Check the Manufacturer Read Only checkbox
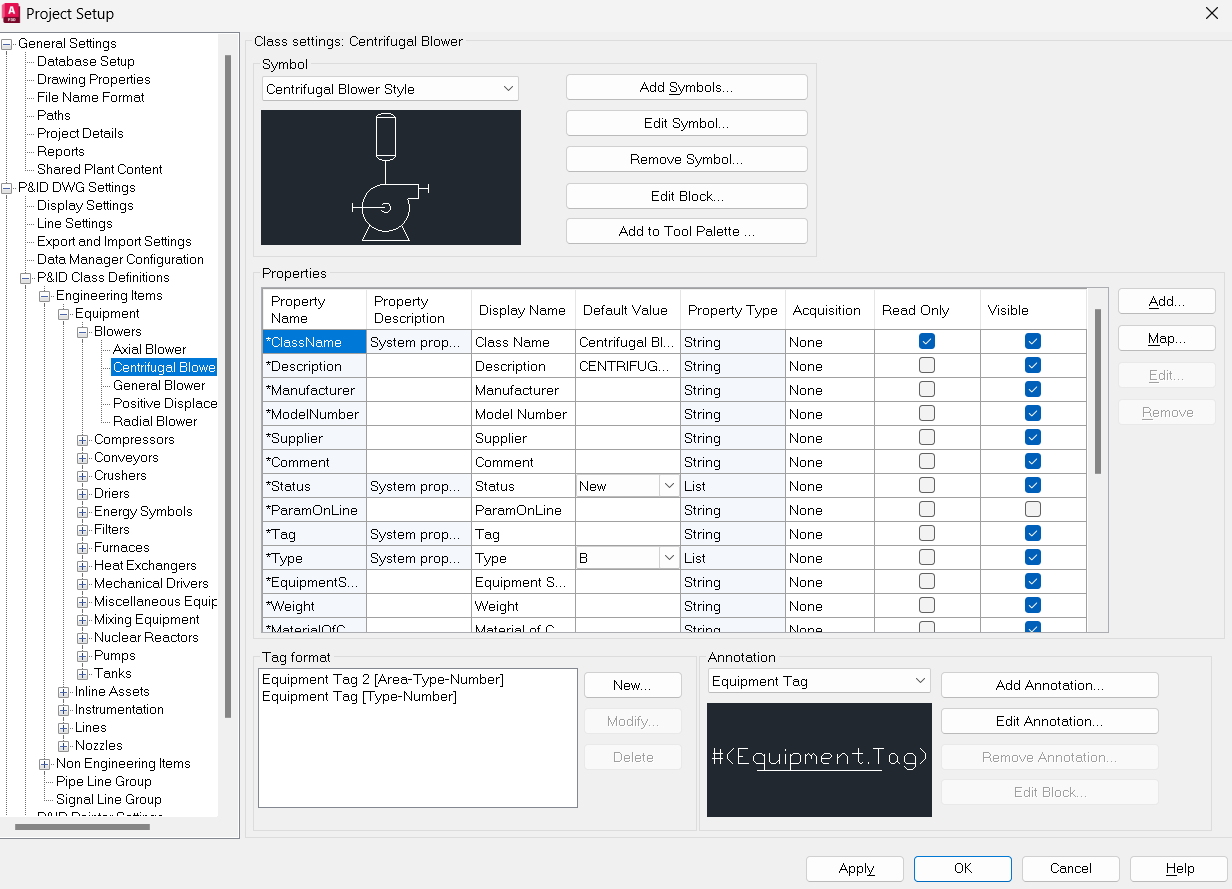The image size is (1232, 889). tap(927, 389)
